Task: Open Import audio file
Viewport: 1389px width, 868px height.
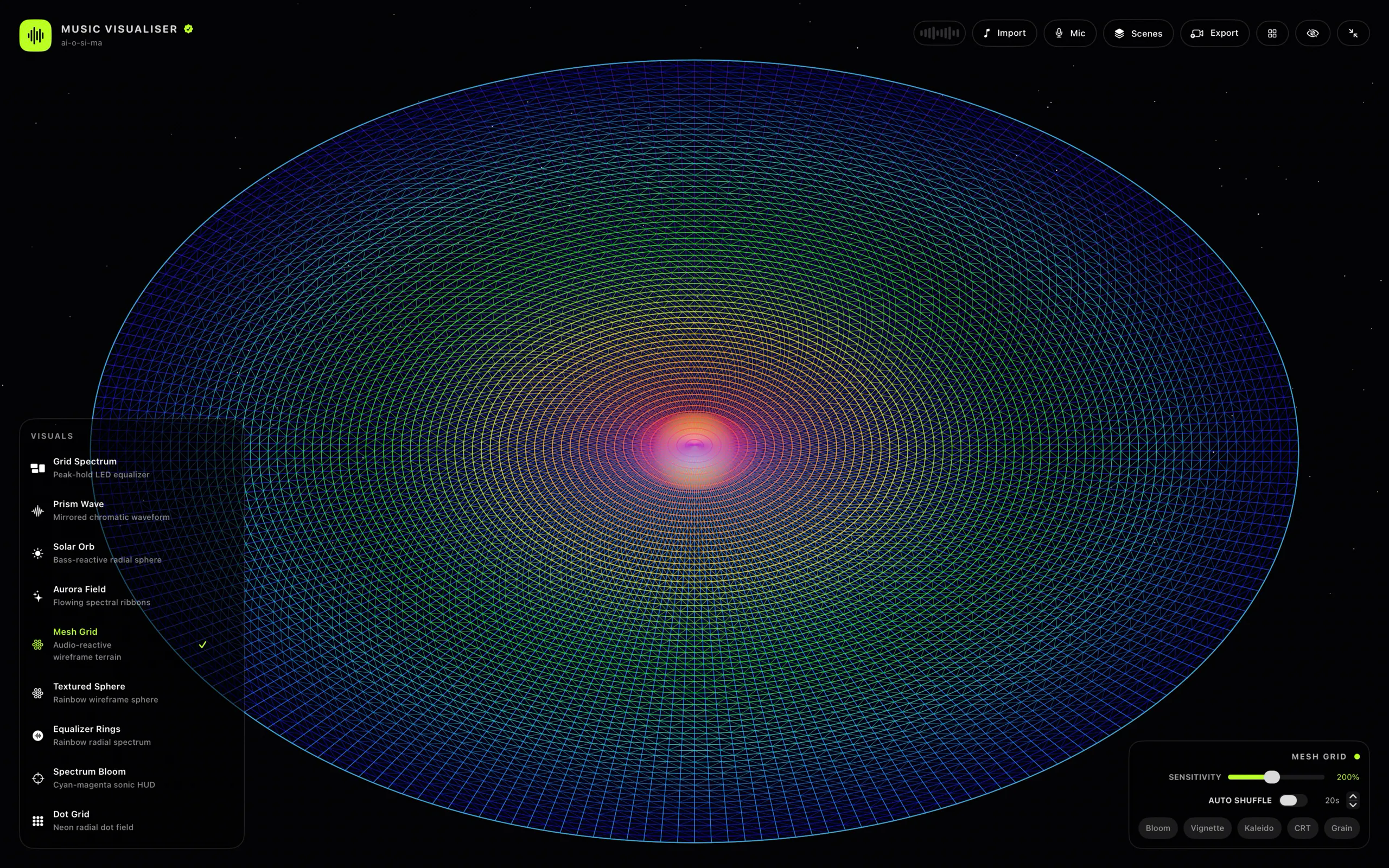Action: (1004, 33)
